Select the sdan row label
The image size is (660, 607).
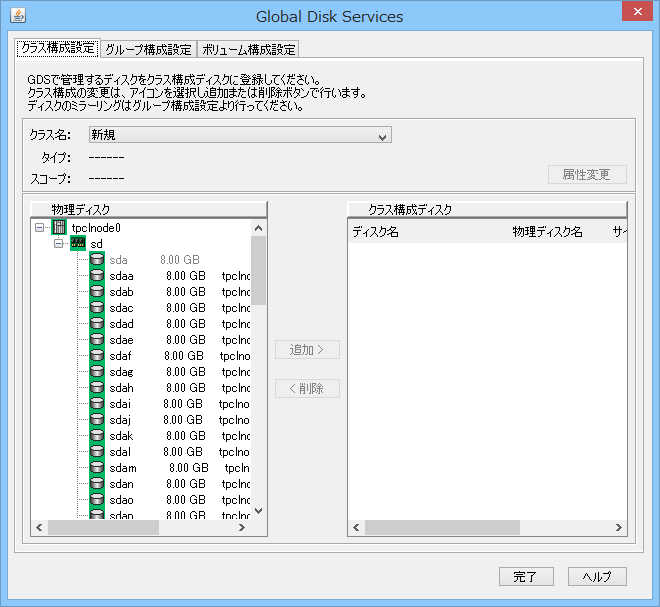[x=121, y=484]
